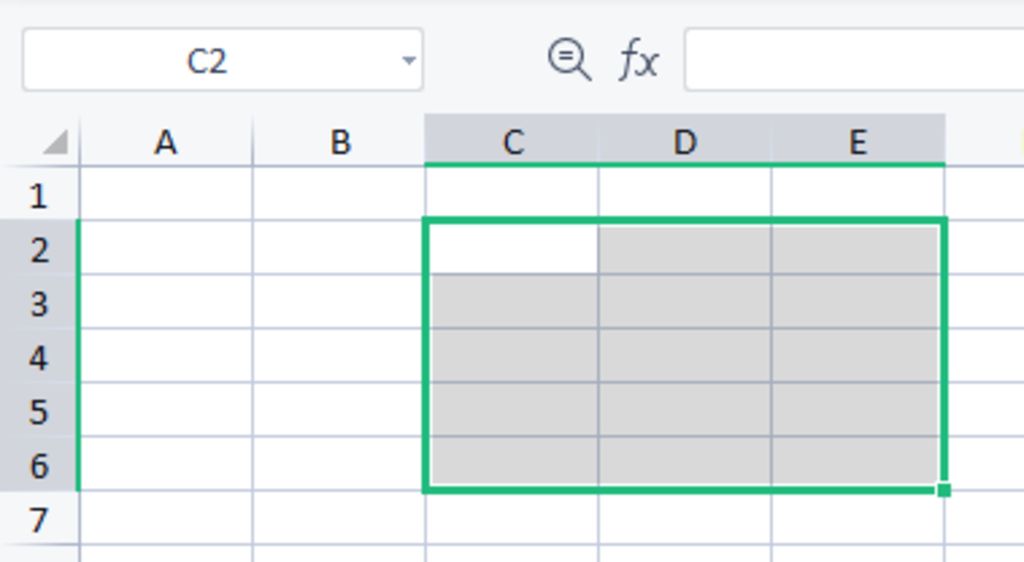This screenshot has width=1024, height=562.
Task: Click the zoom magnifier icon beside fx
Action: (x=569, y=60)
